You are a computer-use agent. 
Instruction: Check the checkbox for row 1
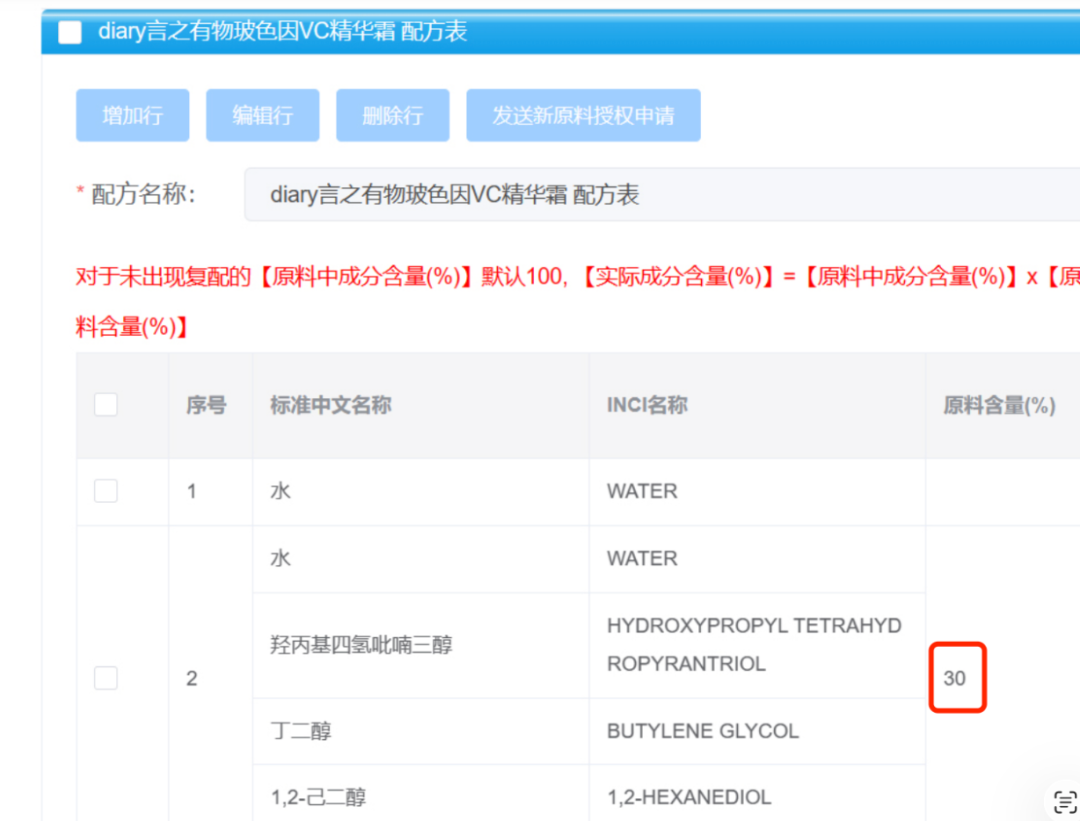105,491
